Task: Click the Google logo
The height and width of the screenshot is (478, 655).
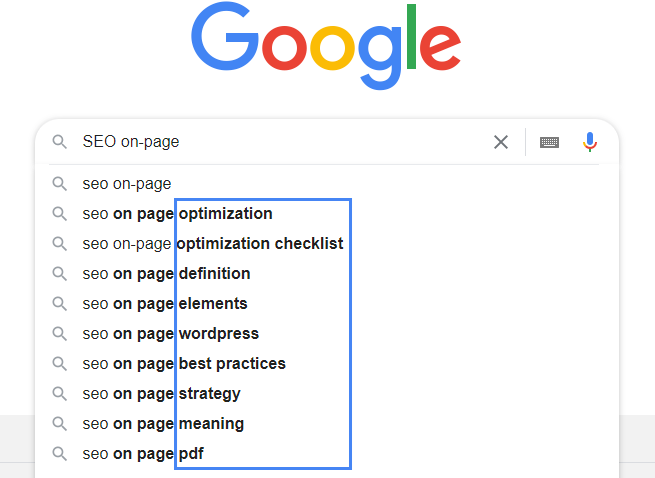Action: (x=327, y=46)
